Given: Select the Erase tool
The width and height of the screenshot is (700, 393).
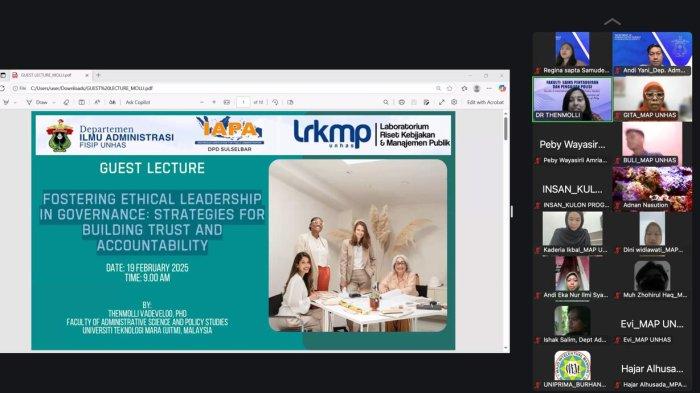Looking at the screenshot, I should point(66,102).
